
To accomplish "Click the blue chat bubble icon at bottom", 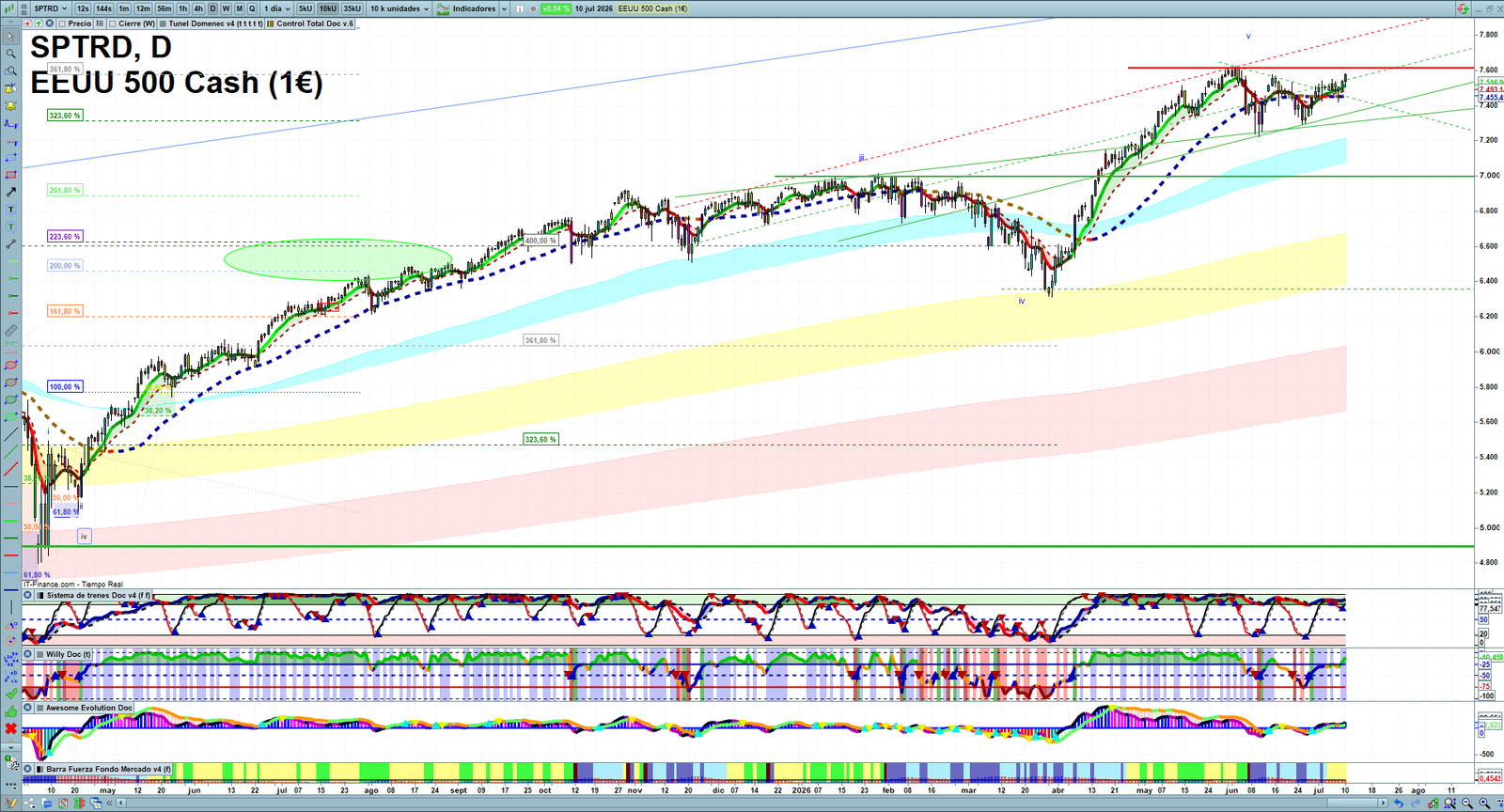I will pyautogui.click(x=47, y=804).
